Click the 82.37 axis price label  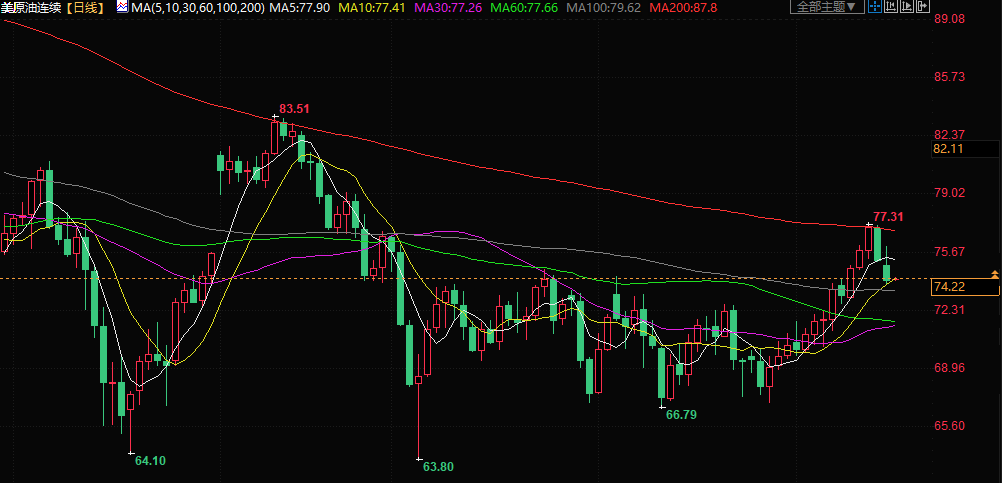(x=949, y=135)
